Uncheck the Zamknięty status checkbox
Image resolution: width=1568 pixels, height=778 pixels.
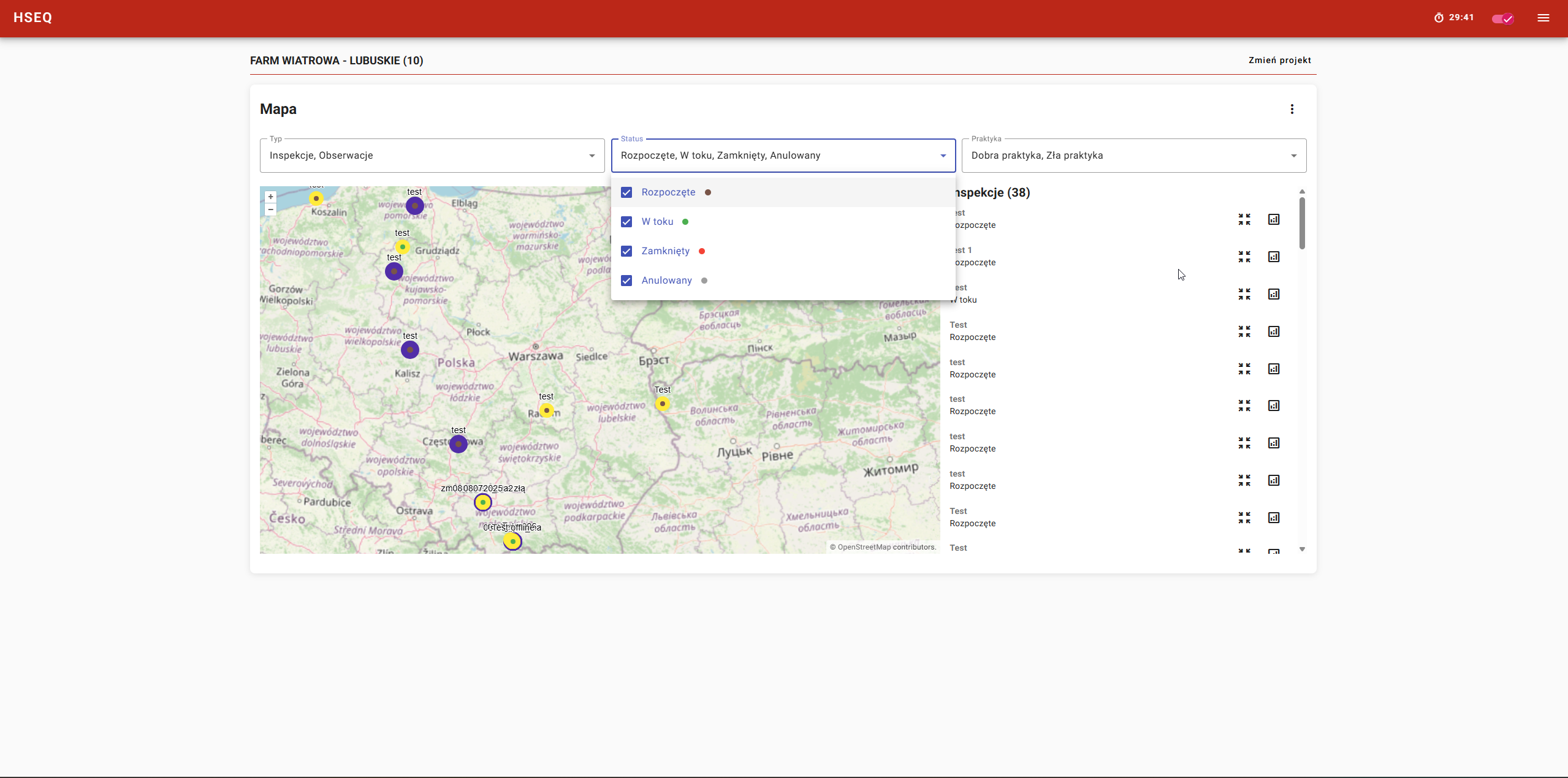(x=626, y=251)
